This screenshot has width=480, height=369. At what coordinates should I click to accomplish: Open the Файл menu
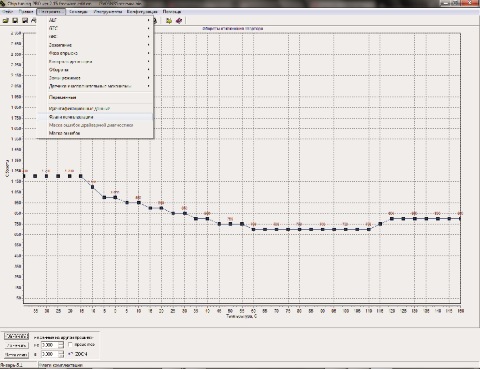(x=7, y=12)
